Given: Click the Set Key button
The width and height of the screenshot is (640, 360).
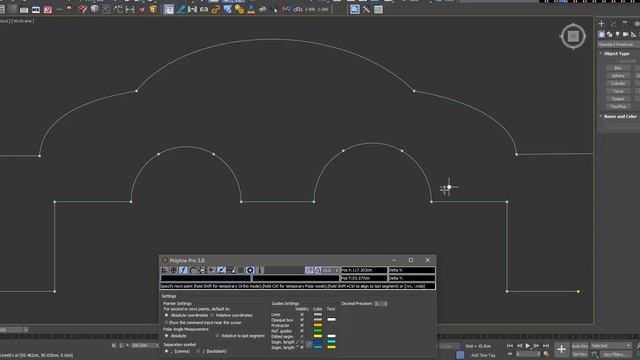Looking at the screenshot, I should pyautogui.click(x=580, y=354).
